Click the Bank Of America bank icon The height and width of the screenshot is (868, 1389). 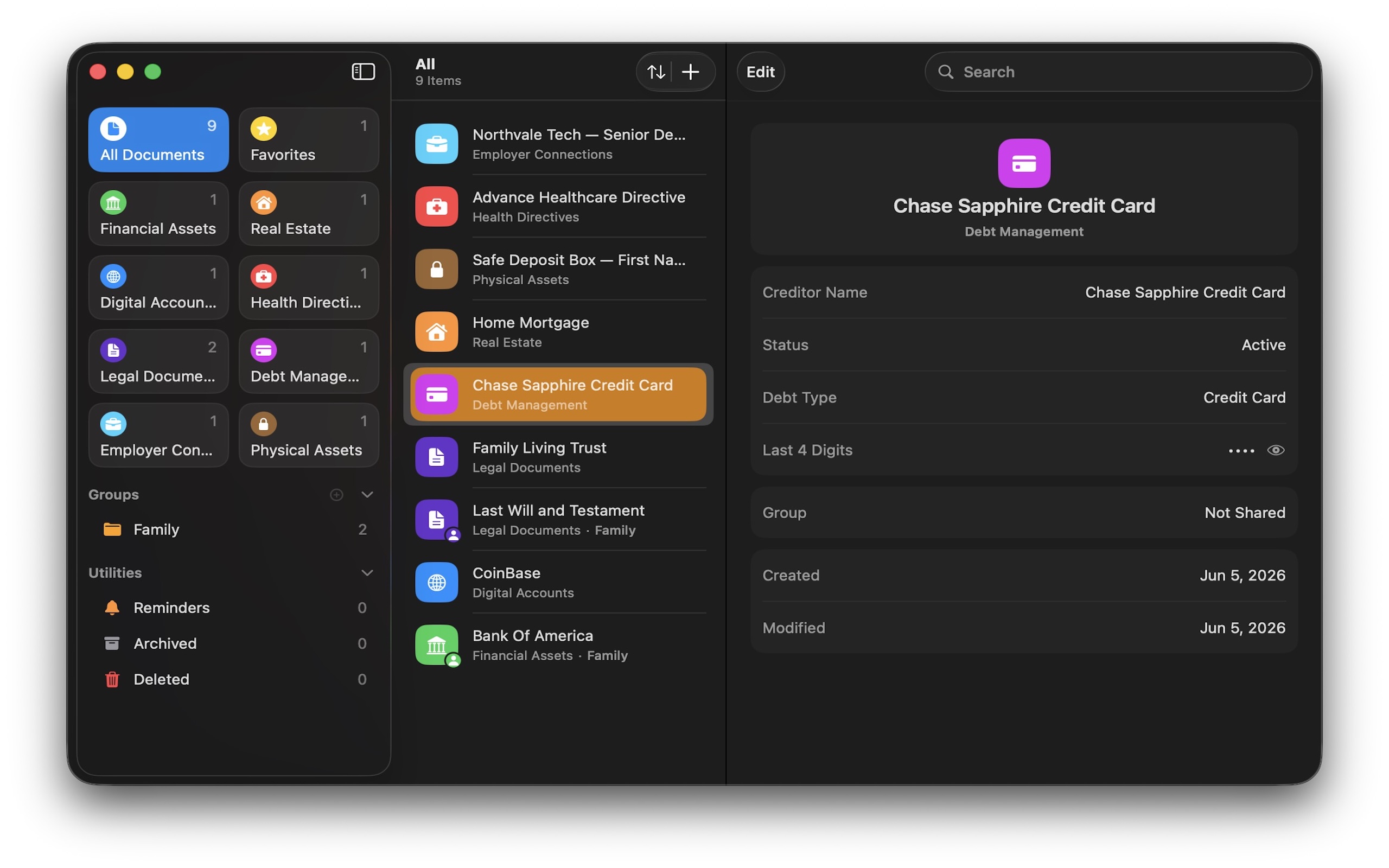click(x=436, y=644)
